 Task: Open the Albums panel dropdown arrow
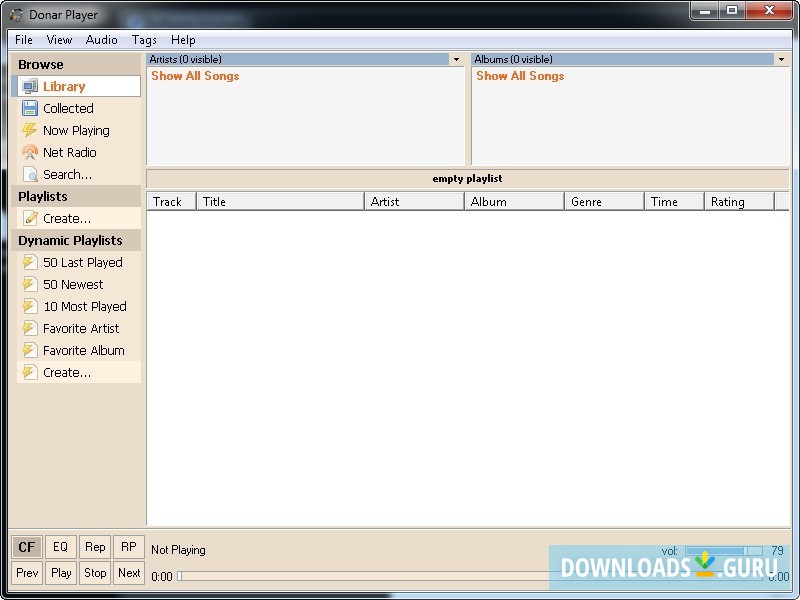pyautogui.click(x=781, y=59)
